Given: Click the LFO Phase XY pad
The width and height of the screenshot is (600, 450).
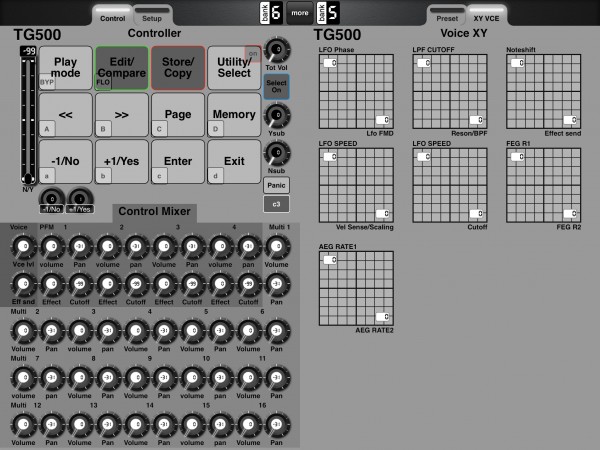Looking at the screenshot, I should [356, 91].
